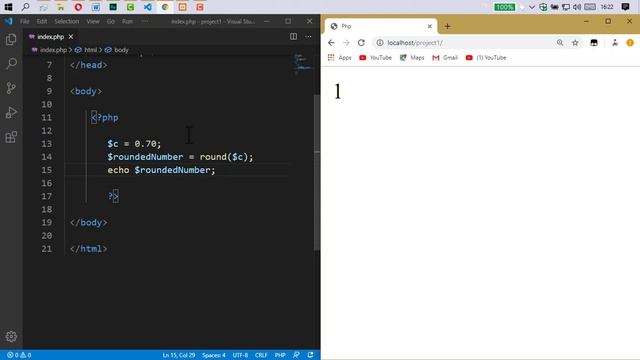Open a new Chrome tab
Image resolution: width=640 pixels, height=360 pixels.
(x=447, y=26)
